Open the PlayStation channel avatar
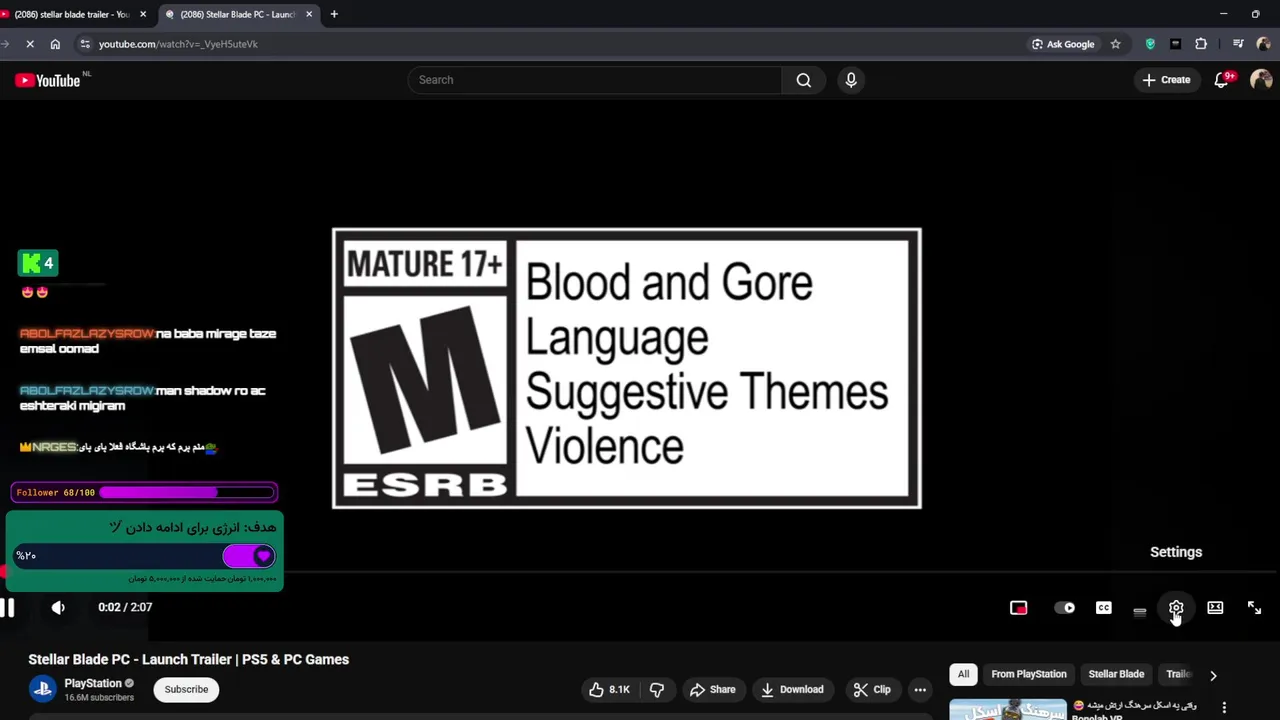Viewport: 1280px width, 720px height. [42, 689]
